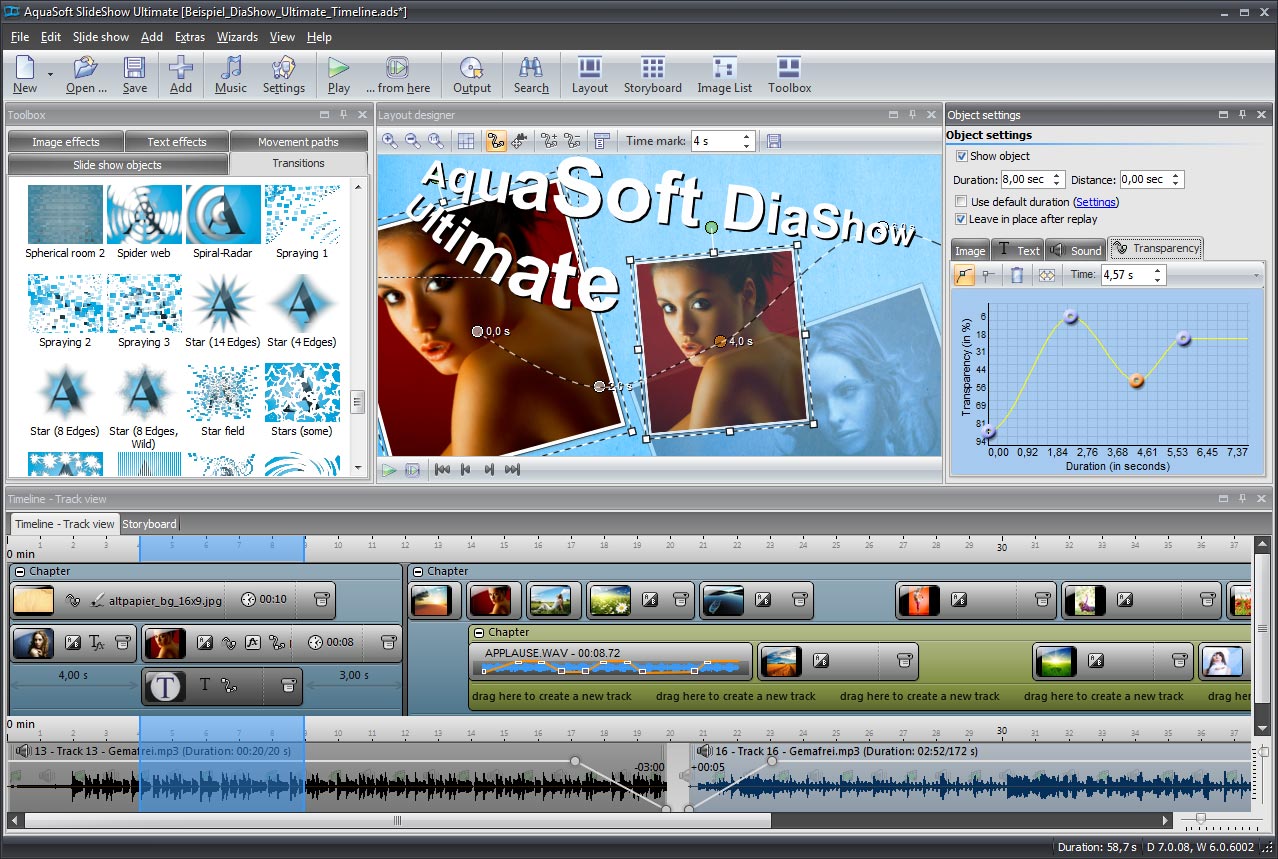Collapse the second grey Chapter in timeline
This screenshot has height=859, width=1278.
coord(417,572)
